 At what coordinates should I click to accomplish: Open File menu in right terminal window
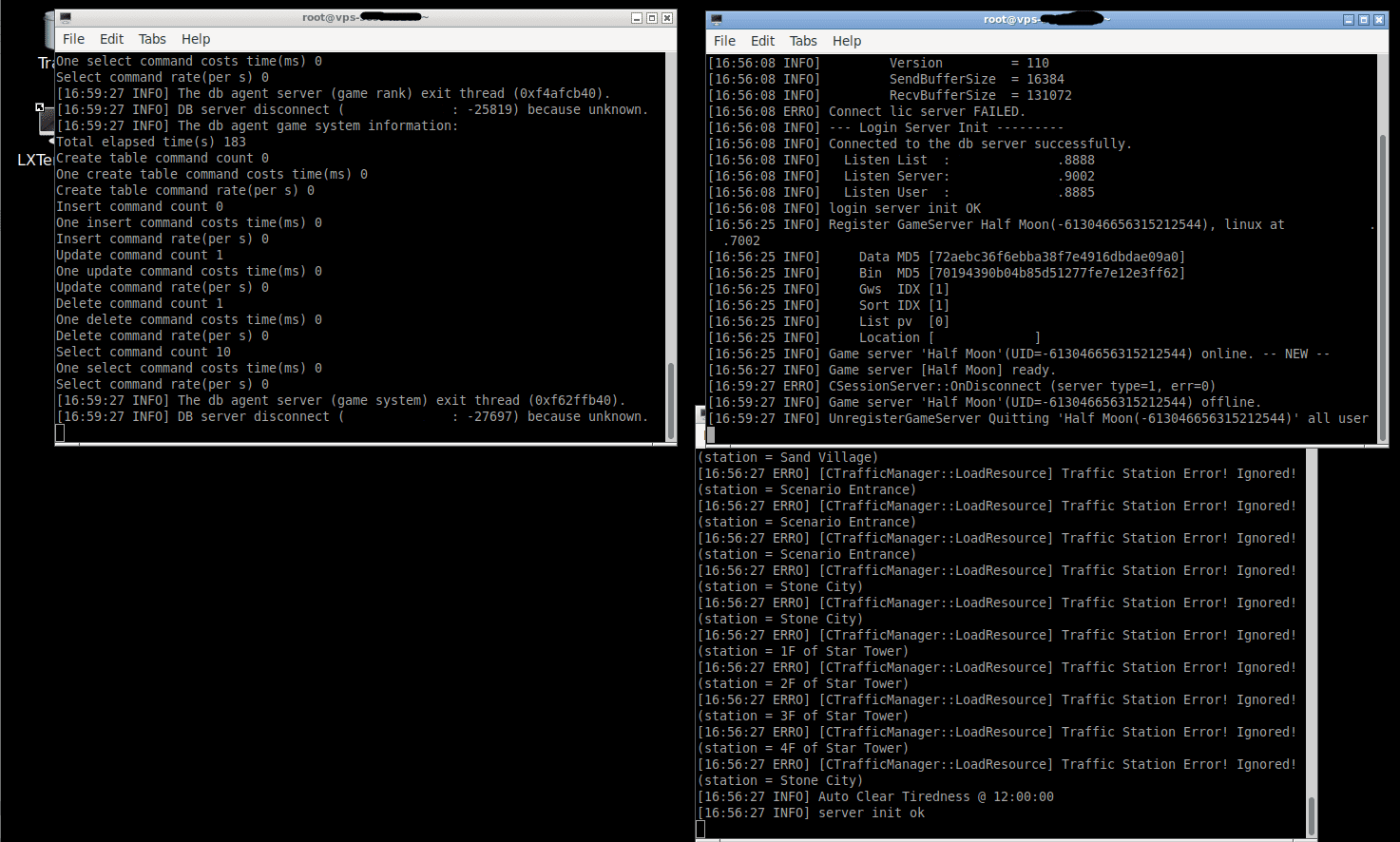pos(724,41)
